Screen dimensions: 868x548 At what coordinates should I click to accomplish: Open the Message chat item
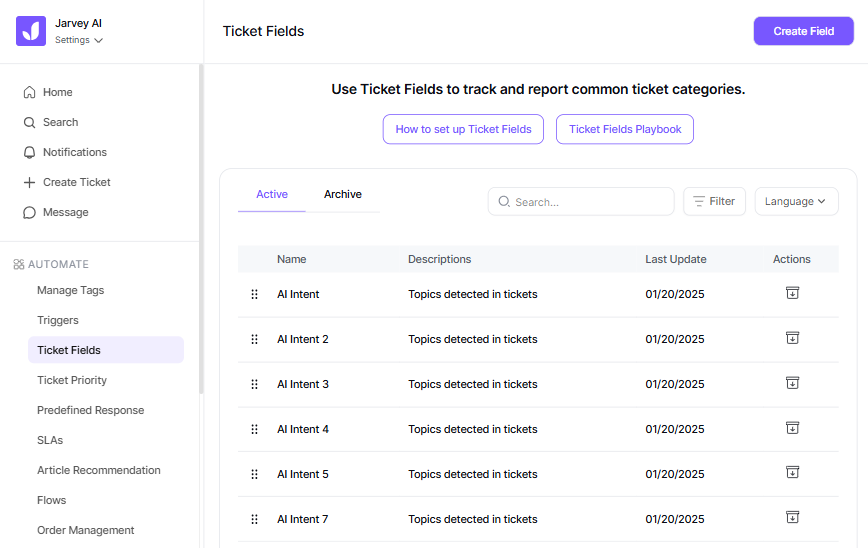(65, 212)
